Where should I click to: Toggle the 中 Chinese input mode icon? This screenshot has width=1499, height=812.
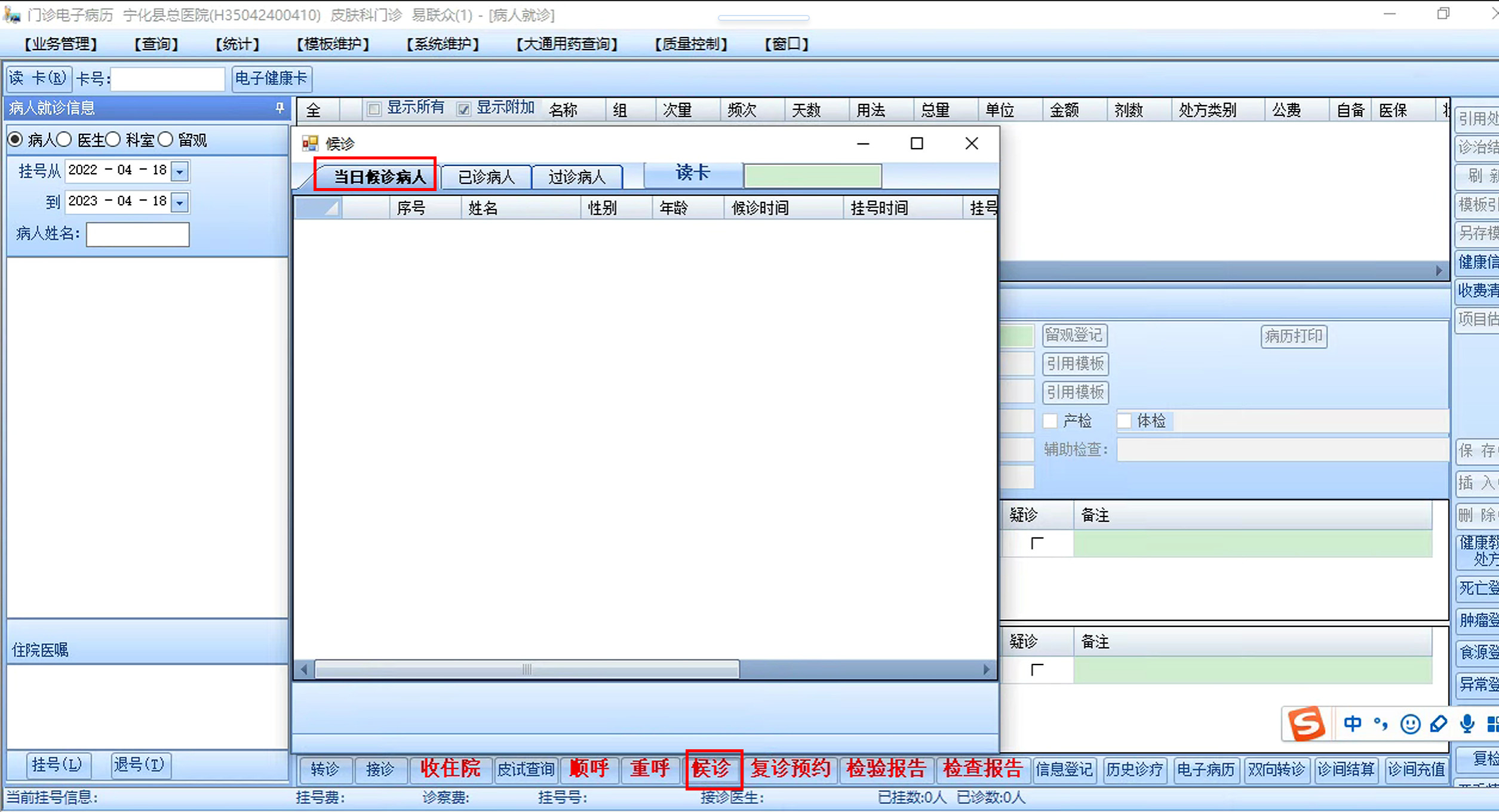pos(1352,724)
